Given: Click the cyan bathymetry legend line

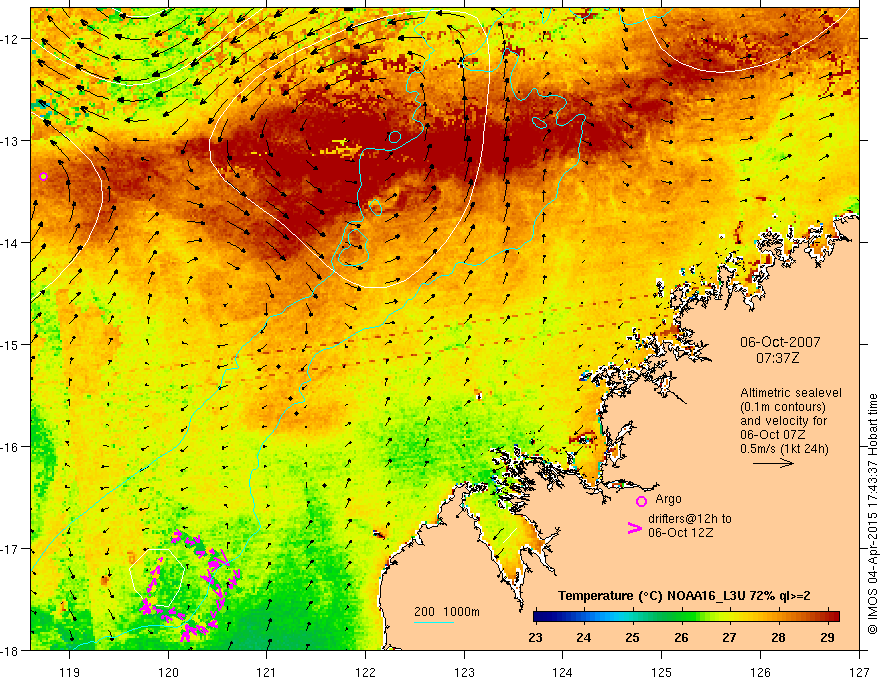Looking at the screenshot, I should [x=434, y=622].
